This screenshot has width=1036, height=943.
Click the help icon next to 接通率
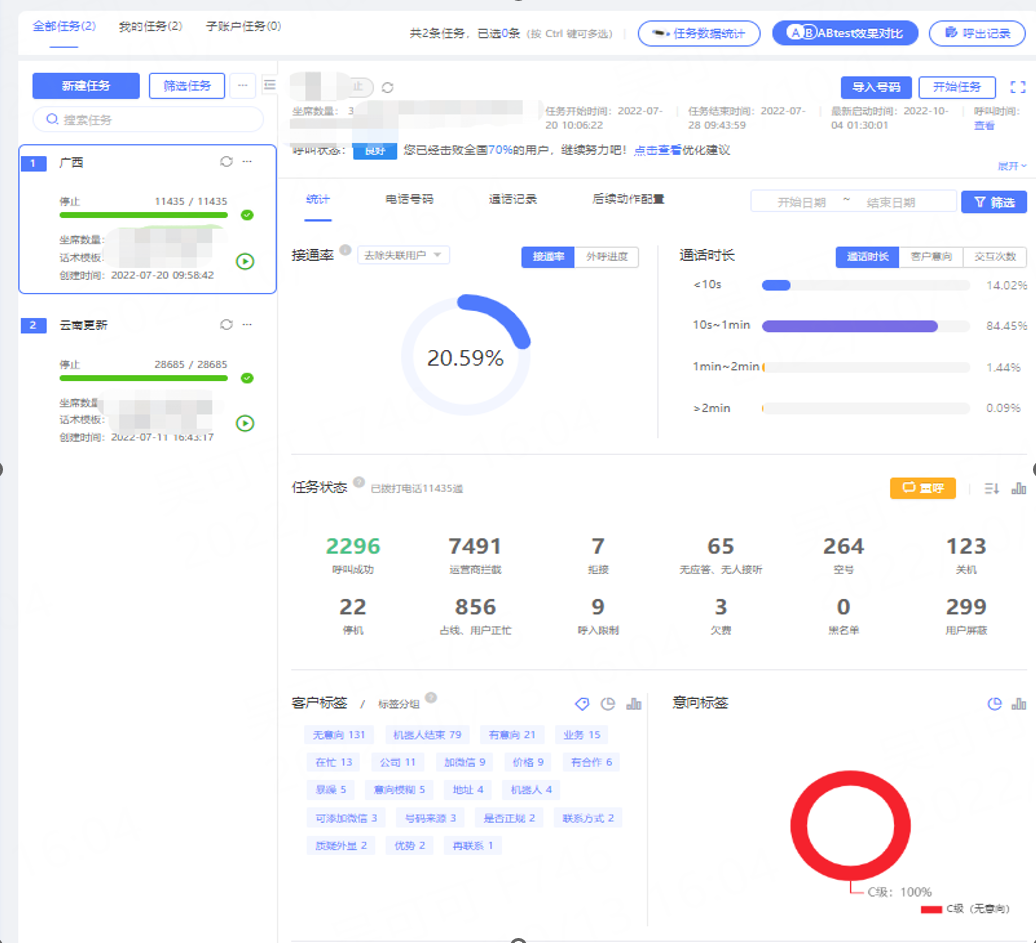[345, 250]
